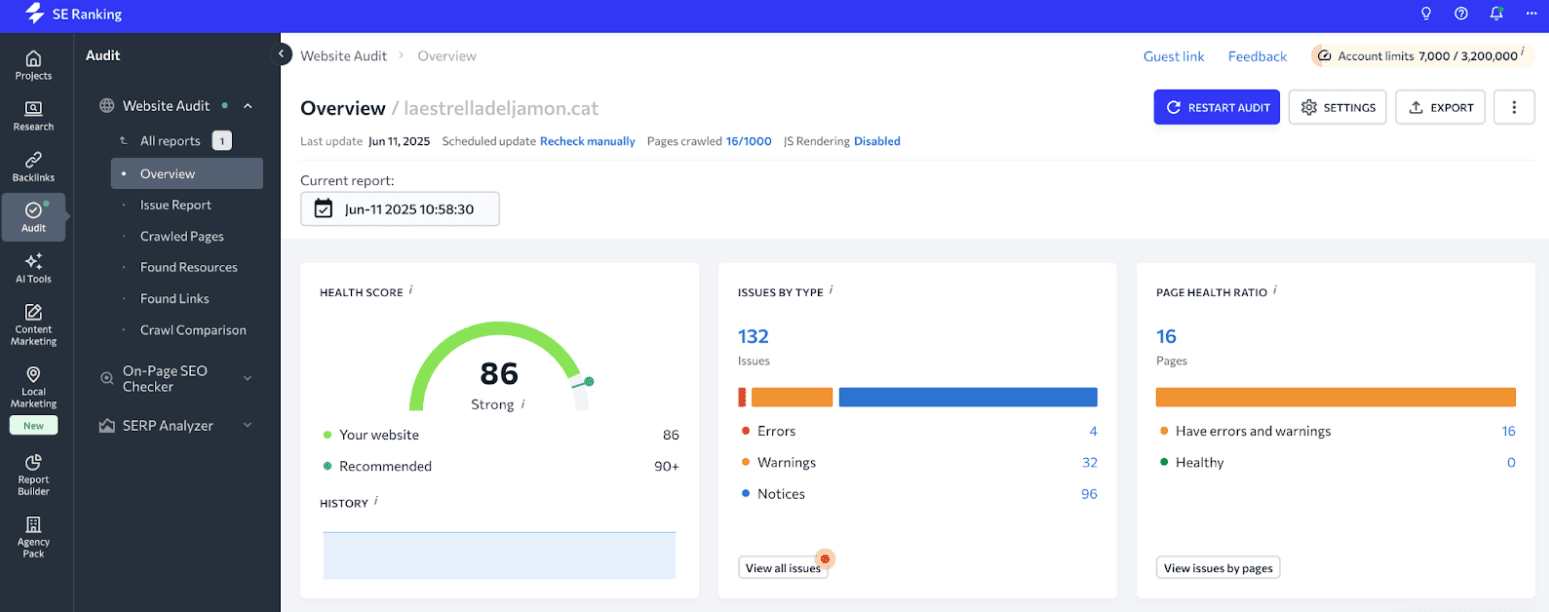Click the View all issues button

pos(783,568)
